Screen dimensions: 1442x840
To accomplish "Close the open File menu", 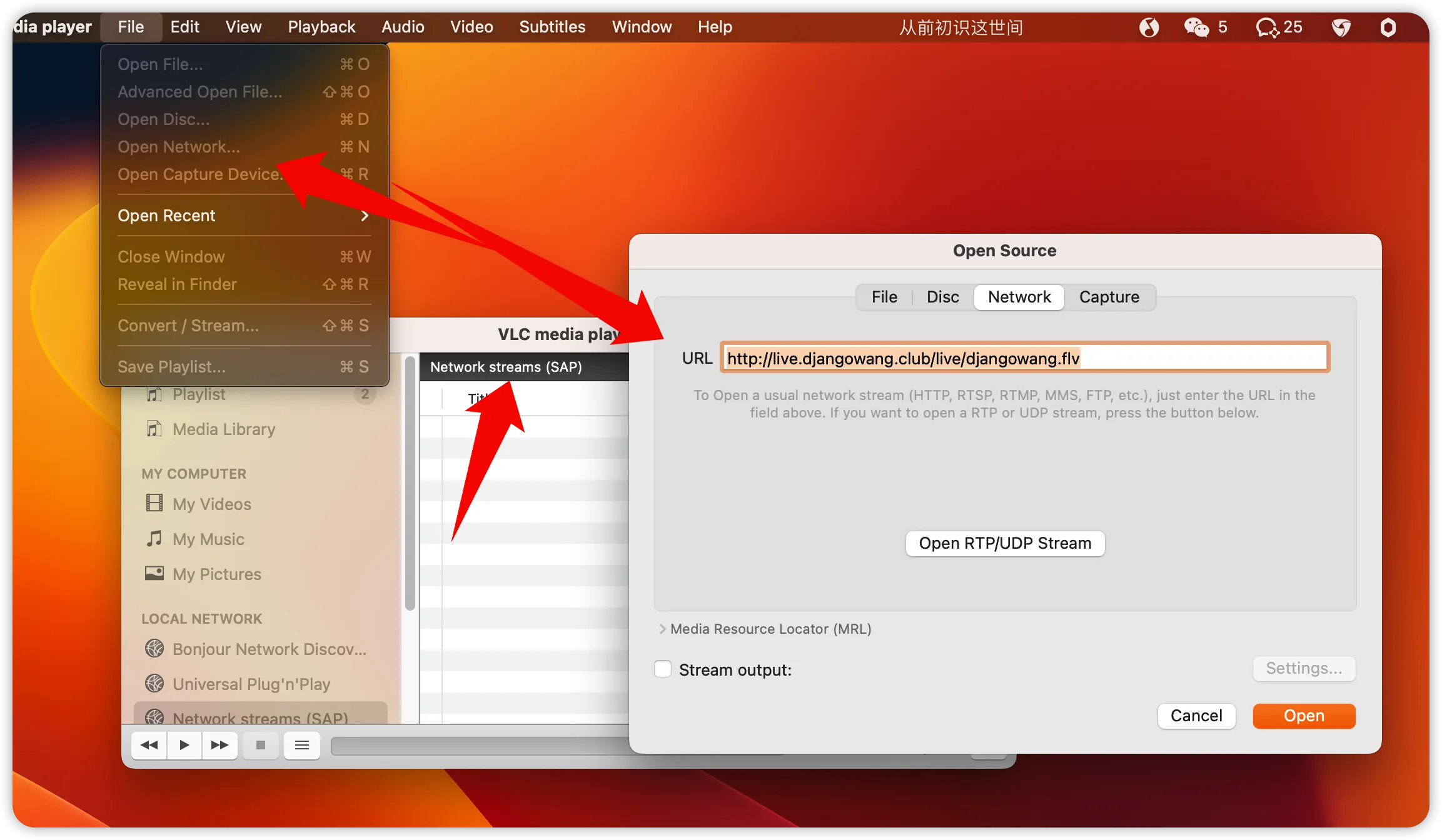I will coord(131,27).
